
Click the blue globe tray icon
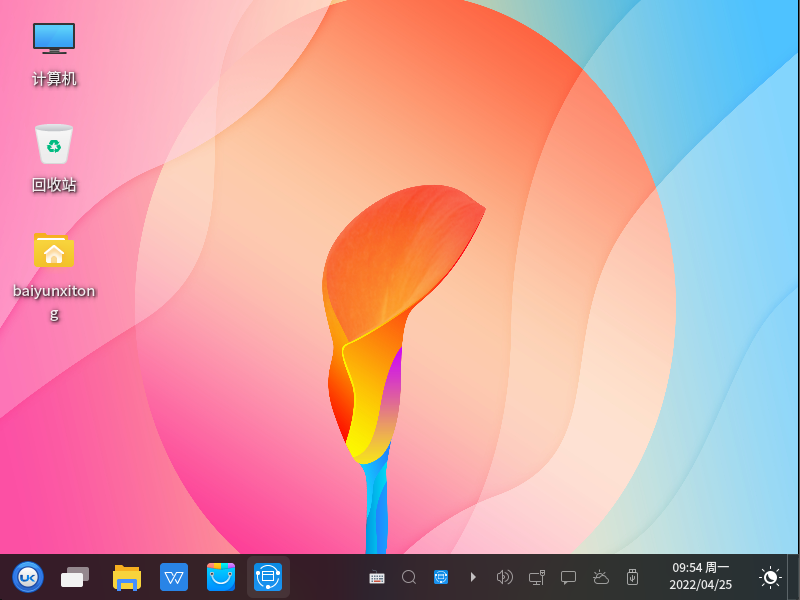(x=441, y=577)
